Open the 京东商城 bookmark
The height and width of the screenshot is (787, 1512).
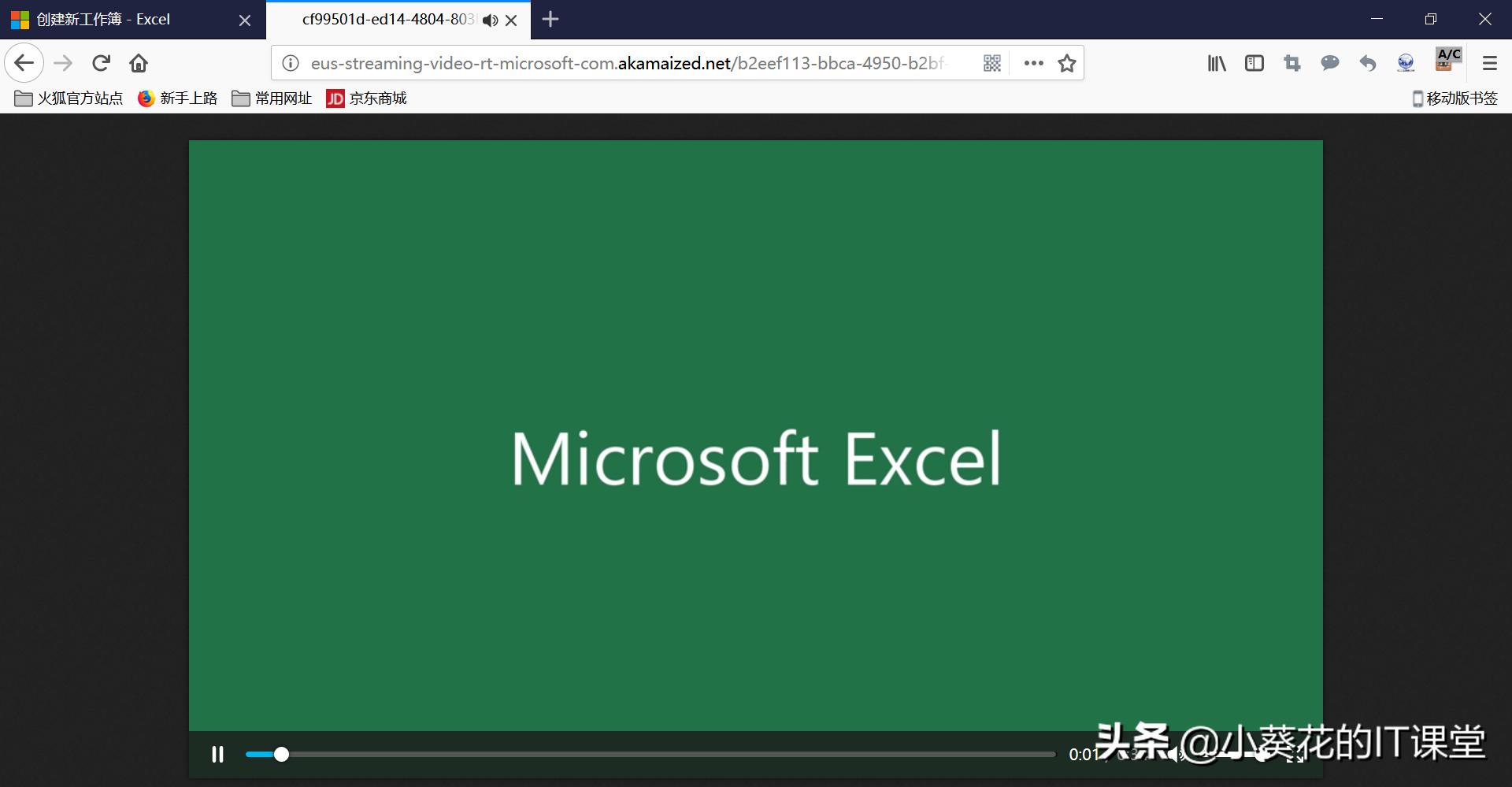pyautogui.click(x=365, y=98)
